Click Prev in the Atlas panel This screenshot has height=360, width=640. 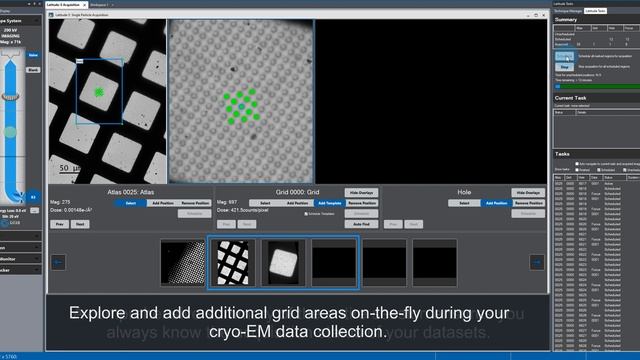[x=60, y=224]
